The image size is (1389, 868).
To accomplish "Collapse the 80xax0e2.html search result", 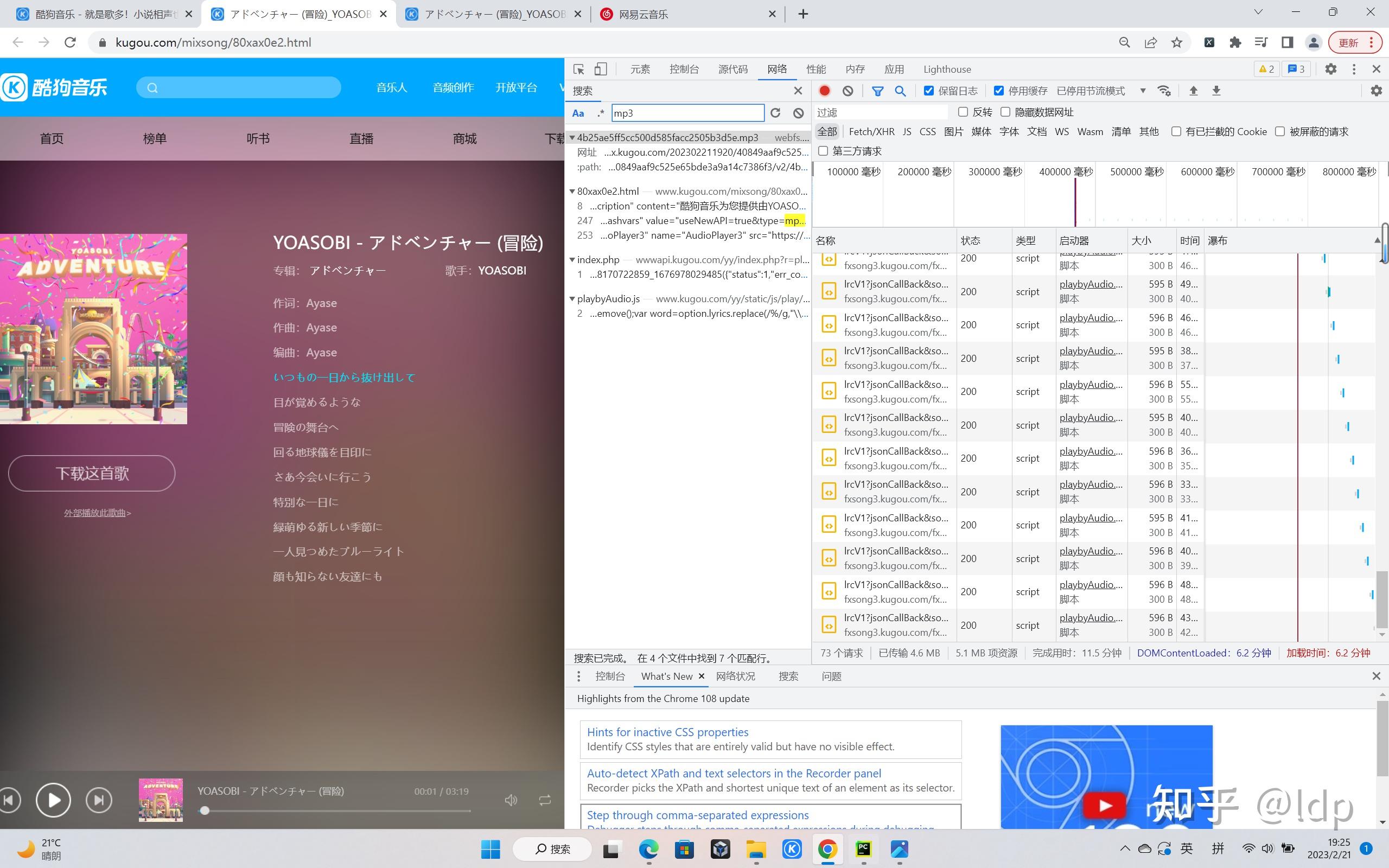I will pyautogui.click(x=572, y=191).
